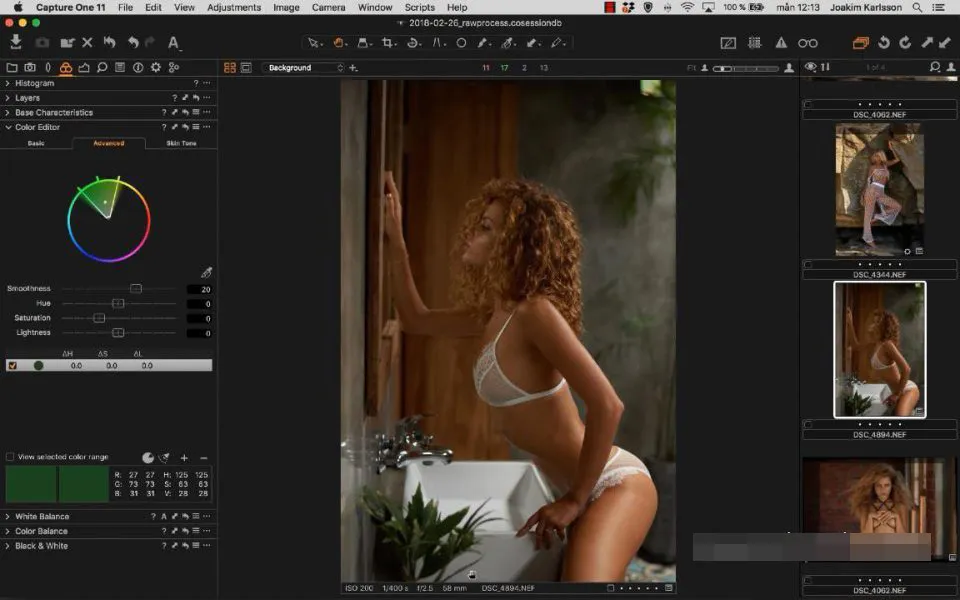Uncheck the green color range entry
Image resolution: width=960 pixels, height=600 pixels.
tap(12, 366)
